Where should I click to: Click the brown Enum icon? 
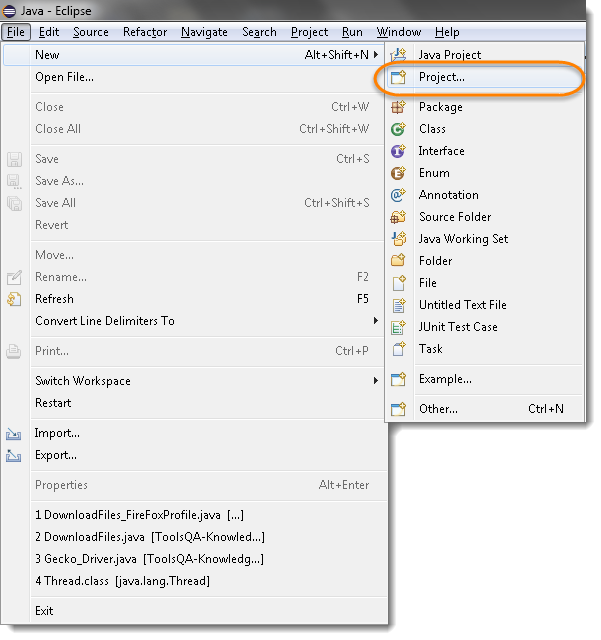(398, 173)
